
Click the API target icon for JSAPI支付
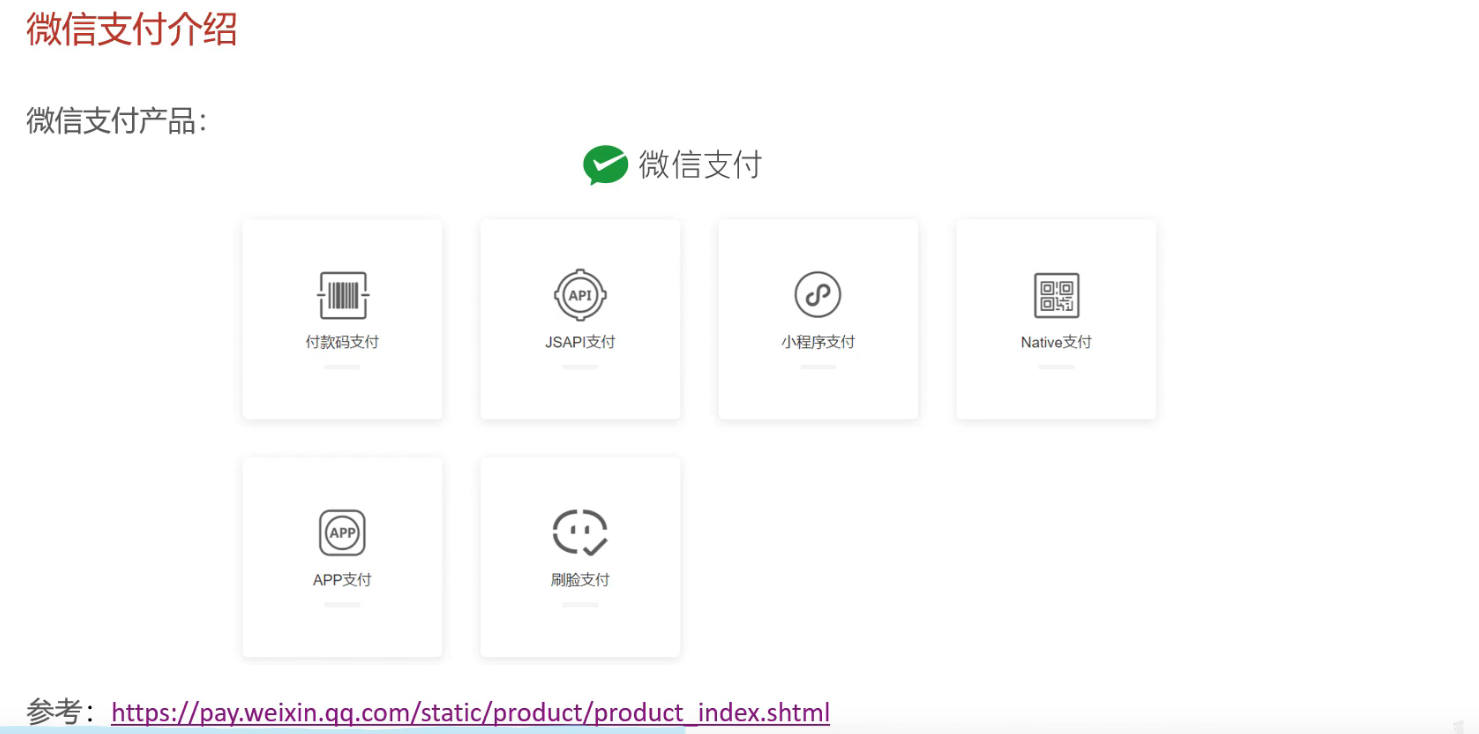[x=580, y=295]
